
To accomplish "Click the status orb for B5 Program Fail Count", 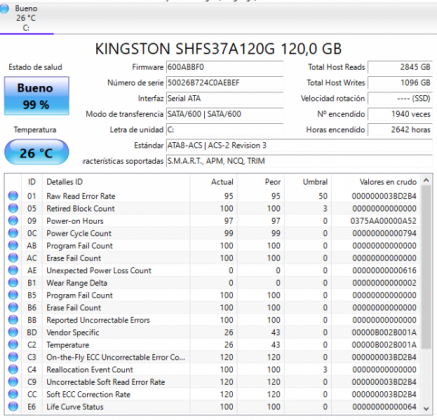I will click(x=13, y=295).
